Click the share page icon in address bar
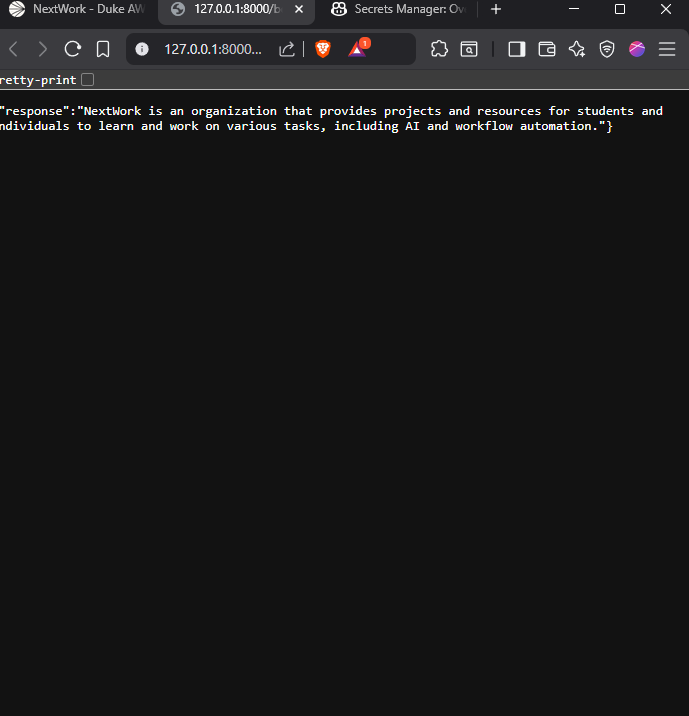Image resolution: width=689 pixels, height=716 pixels. coord(287,49)
